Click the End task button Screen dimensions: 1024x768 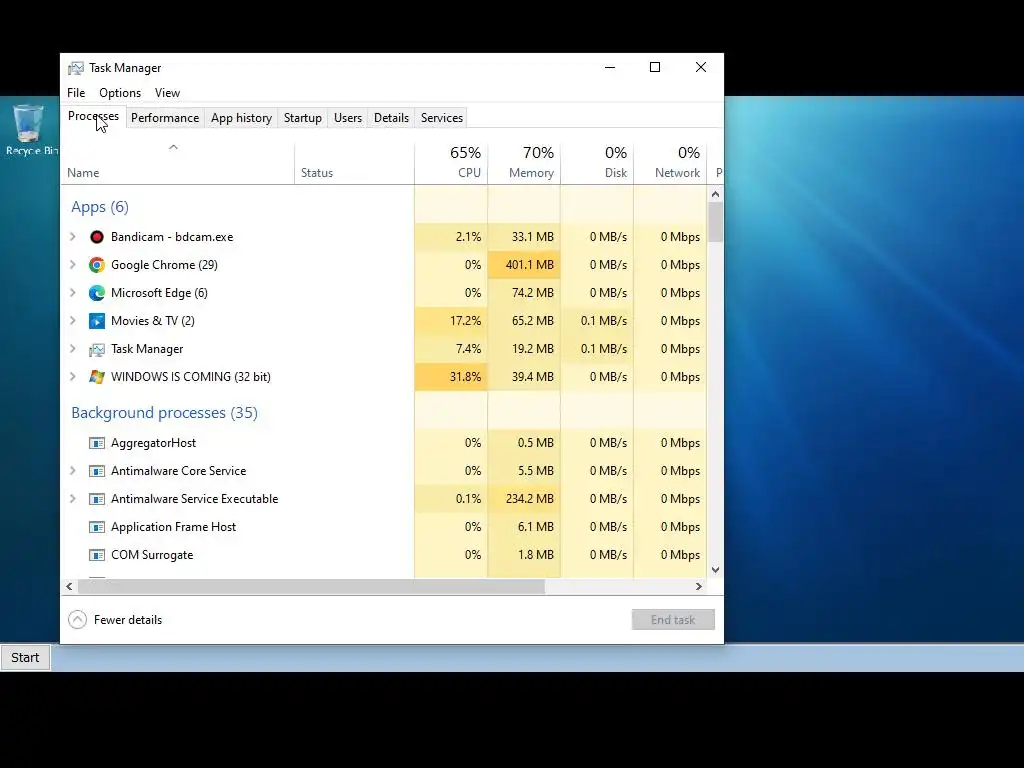point(673,620)
